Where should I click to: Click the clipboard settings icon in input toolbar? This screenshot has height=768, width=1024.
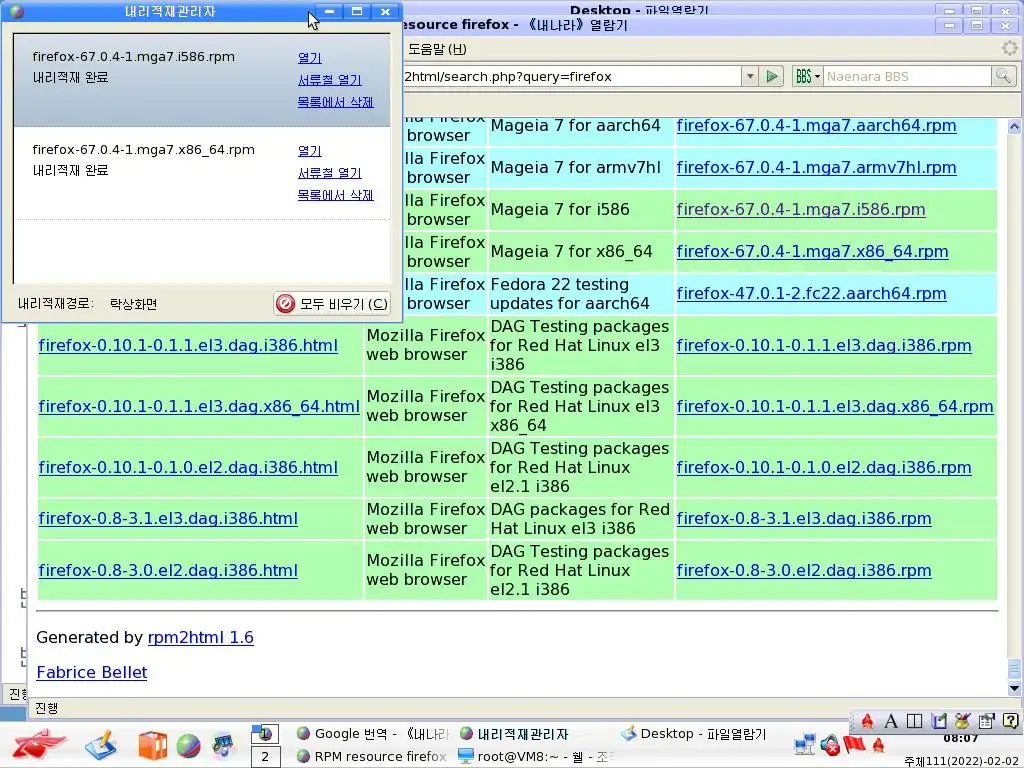pos(986,721)
